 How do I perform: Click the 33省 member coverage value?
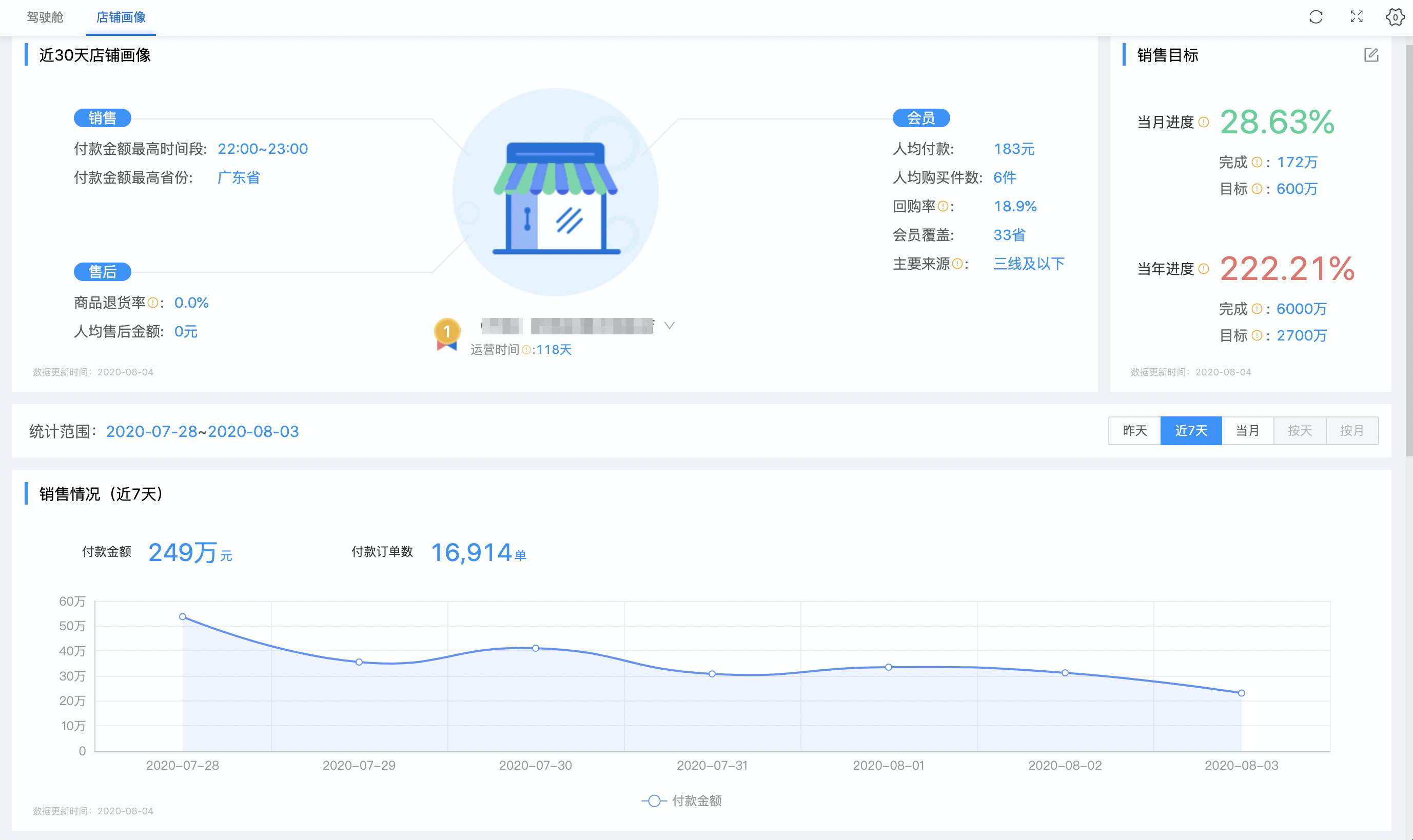(1009, 235)
